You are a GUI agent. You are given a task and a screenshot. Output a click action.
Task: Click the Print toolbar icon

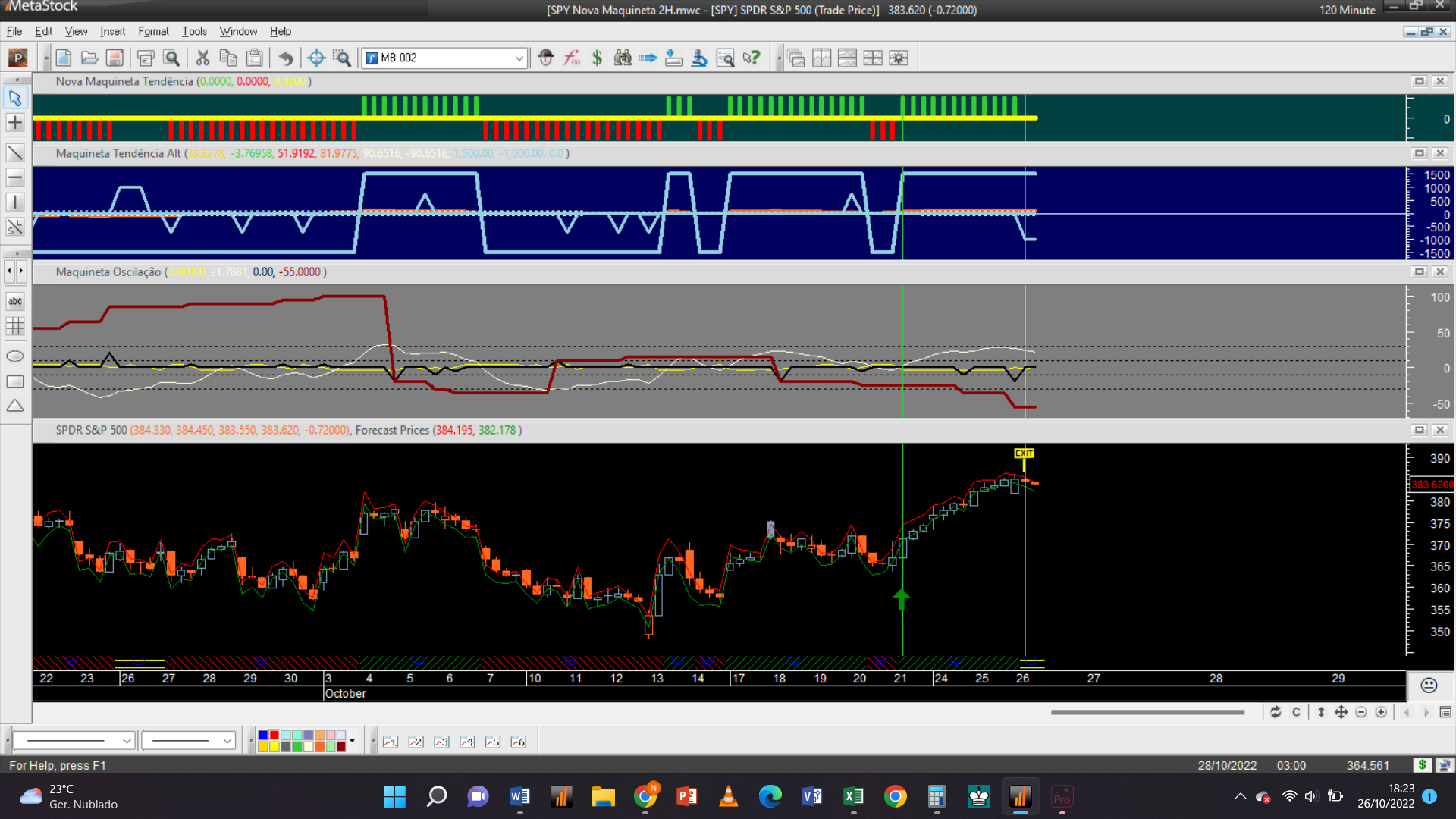[x=146, y=58]
